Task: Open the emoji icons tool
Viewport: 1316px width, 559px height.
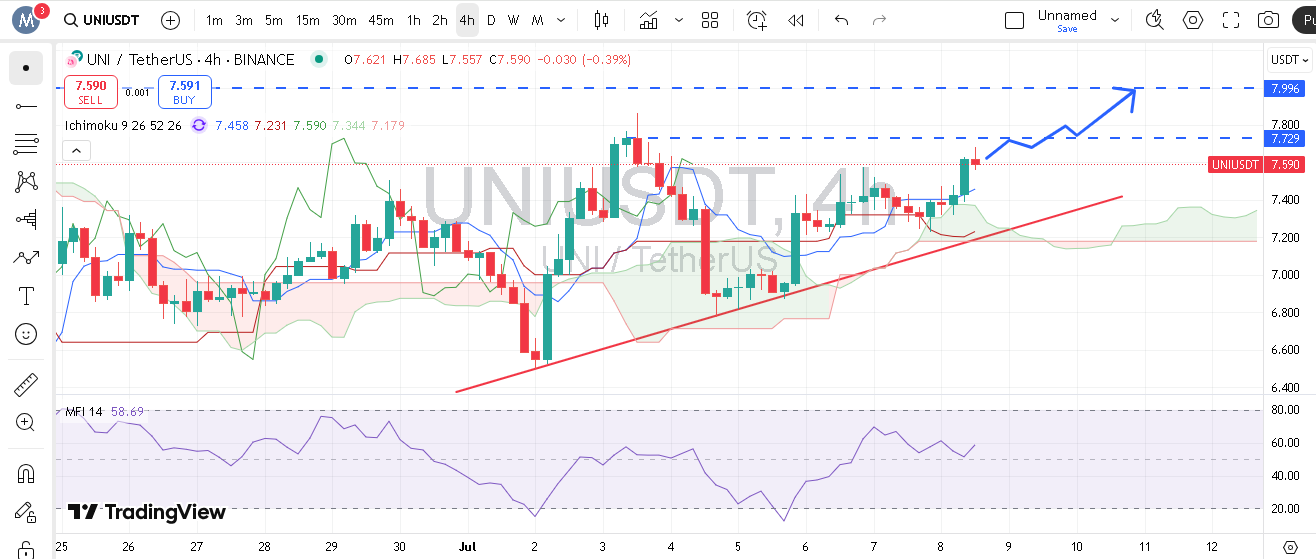Action: 26,334
